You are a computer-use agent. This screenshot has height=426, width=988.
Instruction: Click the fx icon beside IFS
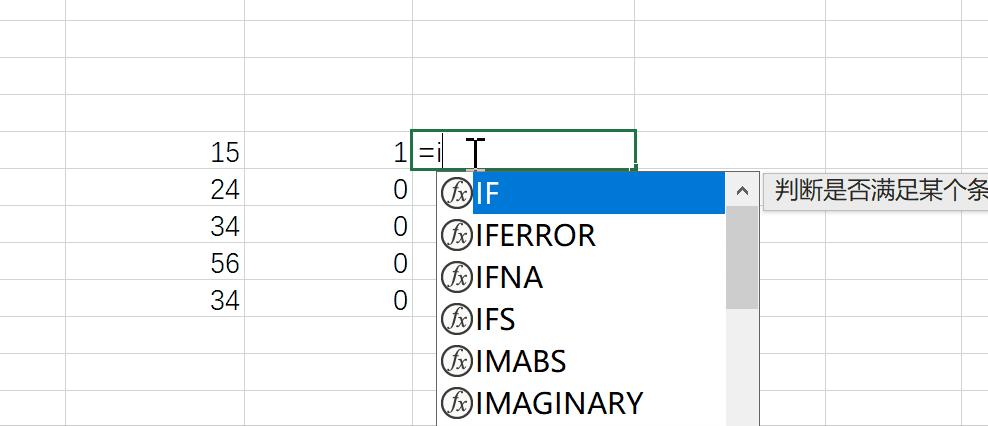pyautogui.click(x=456, y=319)
